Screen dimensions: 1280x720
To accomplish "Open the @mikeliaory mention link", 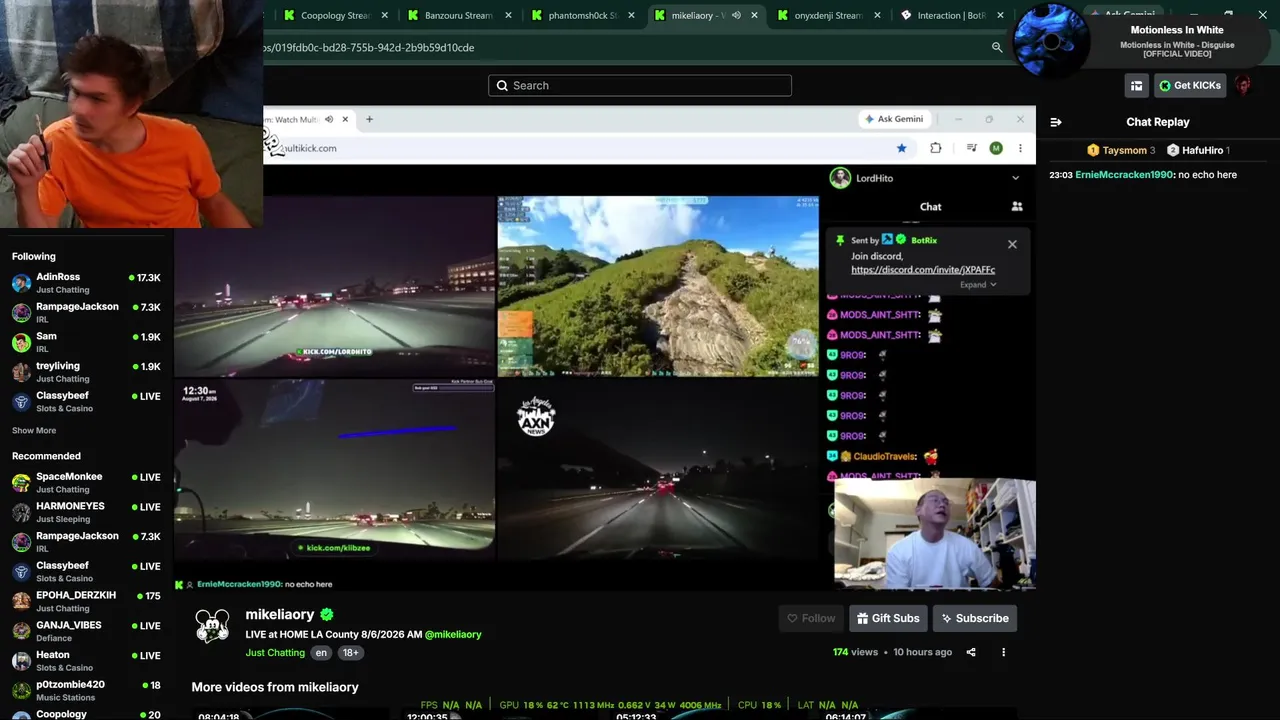I will pos(453,635).
